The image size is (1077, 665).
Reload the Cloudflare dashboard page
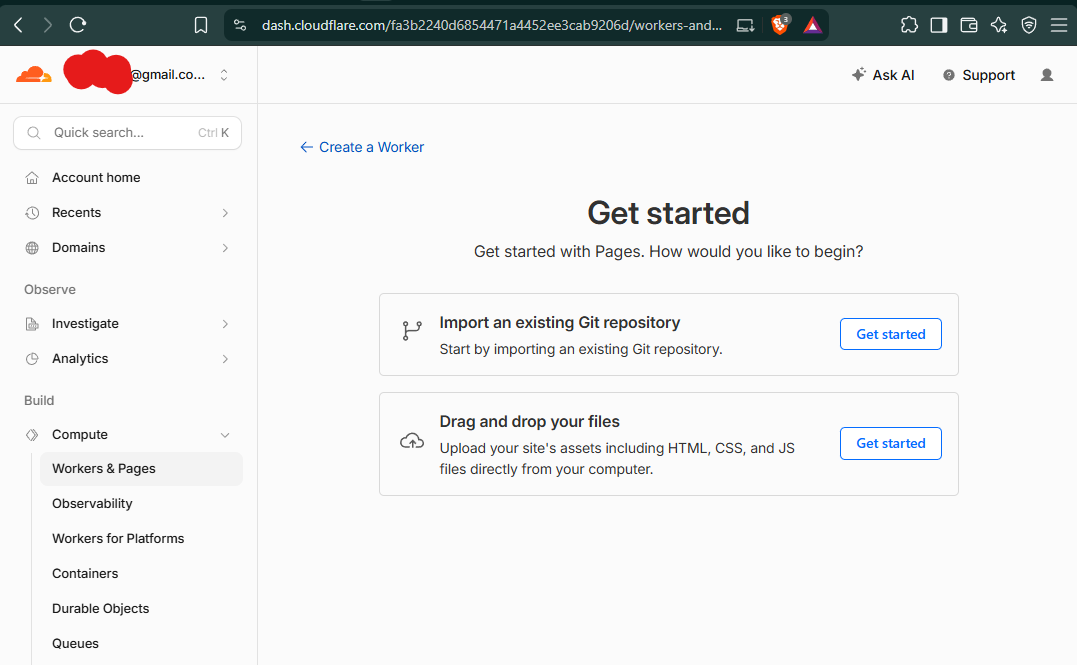(78, 25)
